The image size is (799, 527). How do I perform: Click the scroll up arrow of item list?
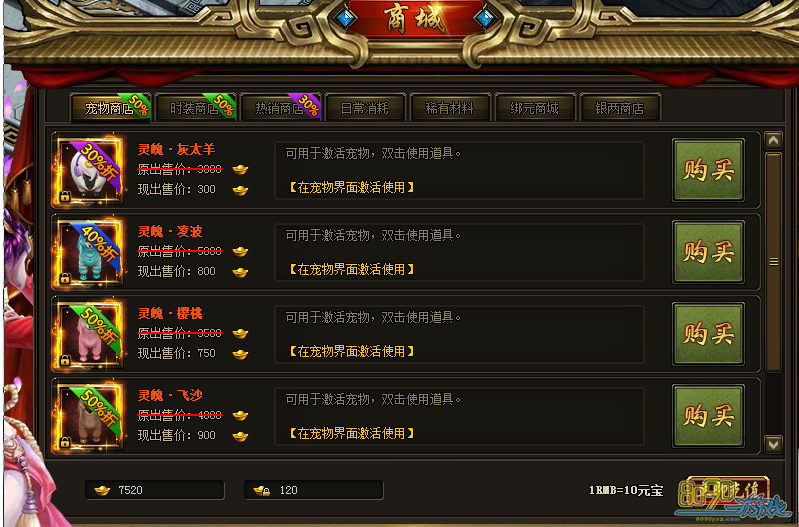tap(773, 140)
